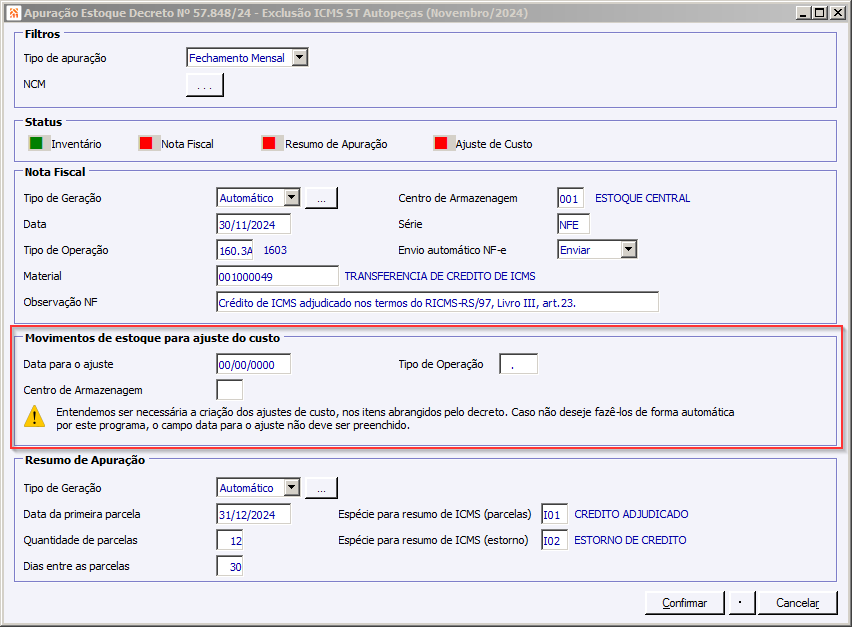The width and height of the screenshot is (852, 627).
Task: Click ellipsis button beside Nota Fiscal Tipo de Geração
Action: [x=321, y=198]
